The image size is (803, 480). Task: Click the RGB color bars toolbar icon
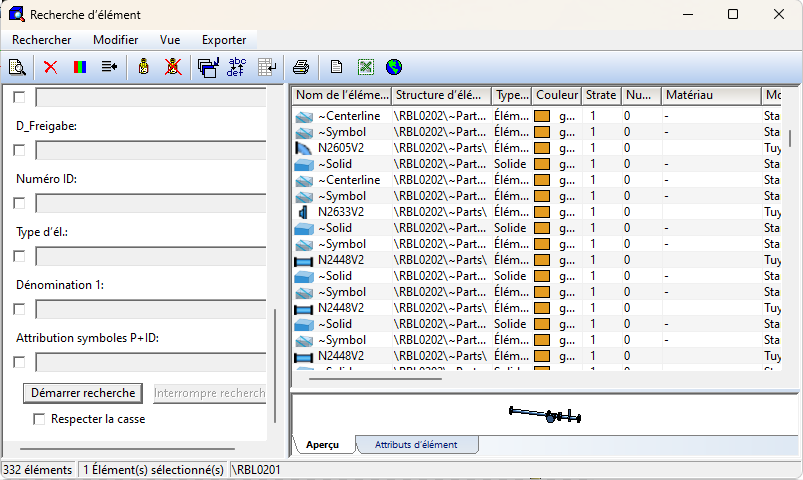tap(79, 67)
